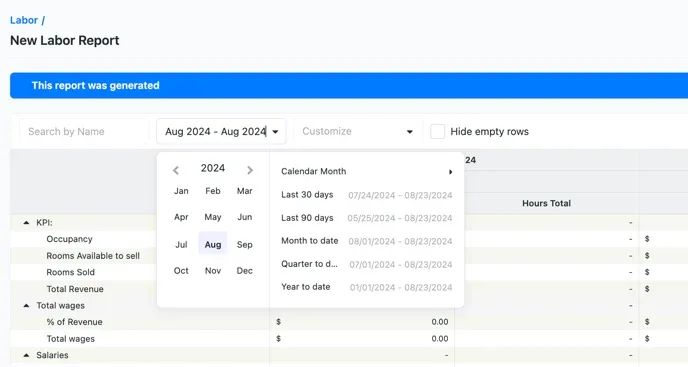Viewport: 688px width, 367px height.
Task: Collapse the Total wages group
Action: (26, 306)
